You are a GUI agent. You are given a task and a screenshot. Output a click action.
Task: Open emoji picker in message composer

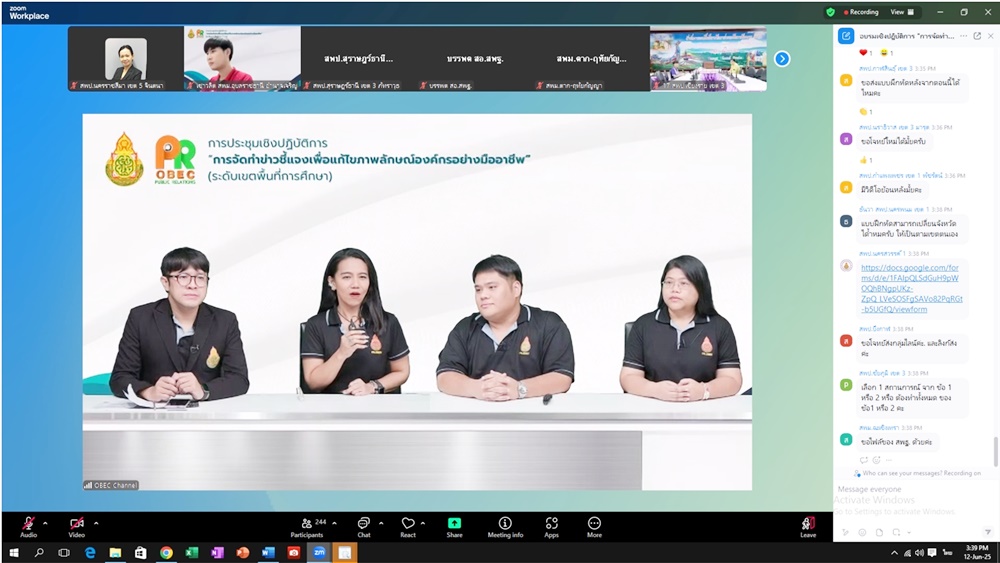[862, 532]
